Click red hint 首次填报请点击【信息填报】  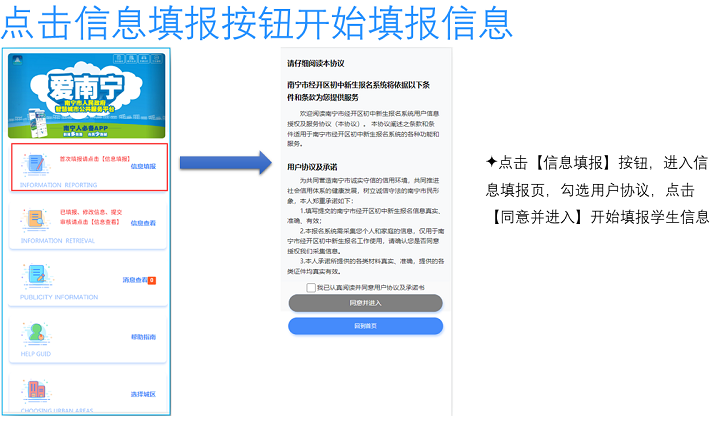pyautogui.click(x=95, y=159)
